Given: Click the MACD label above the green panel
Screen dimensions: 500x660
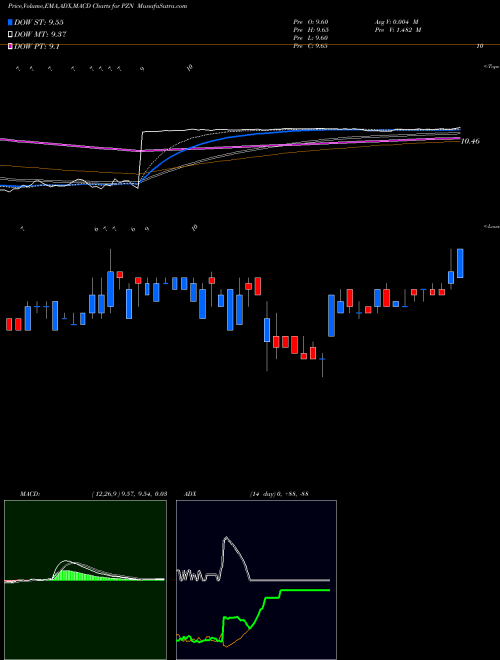Looking at the screenshot, I should point(29,494).
